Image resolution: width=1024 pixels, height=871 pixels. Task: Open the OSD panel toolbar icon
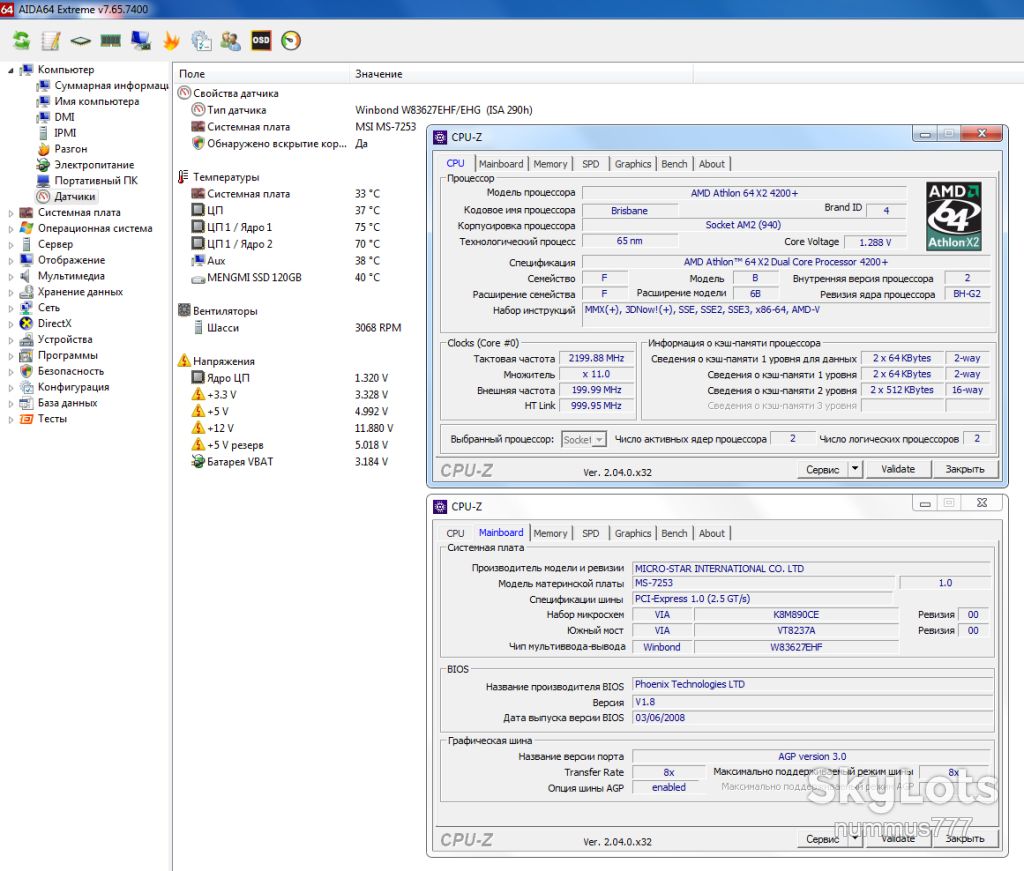click(x=261, y=40)
